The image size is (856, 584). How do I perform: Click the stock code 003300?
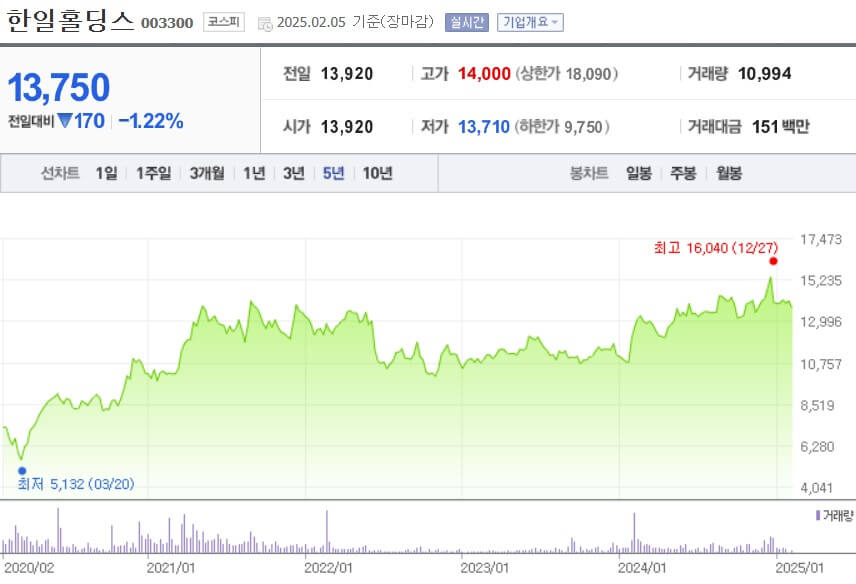tap(167, 23)
